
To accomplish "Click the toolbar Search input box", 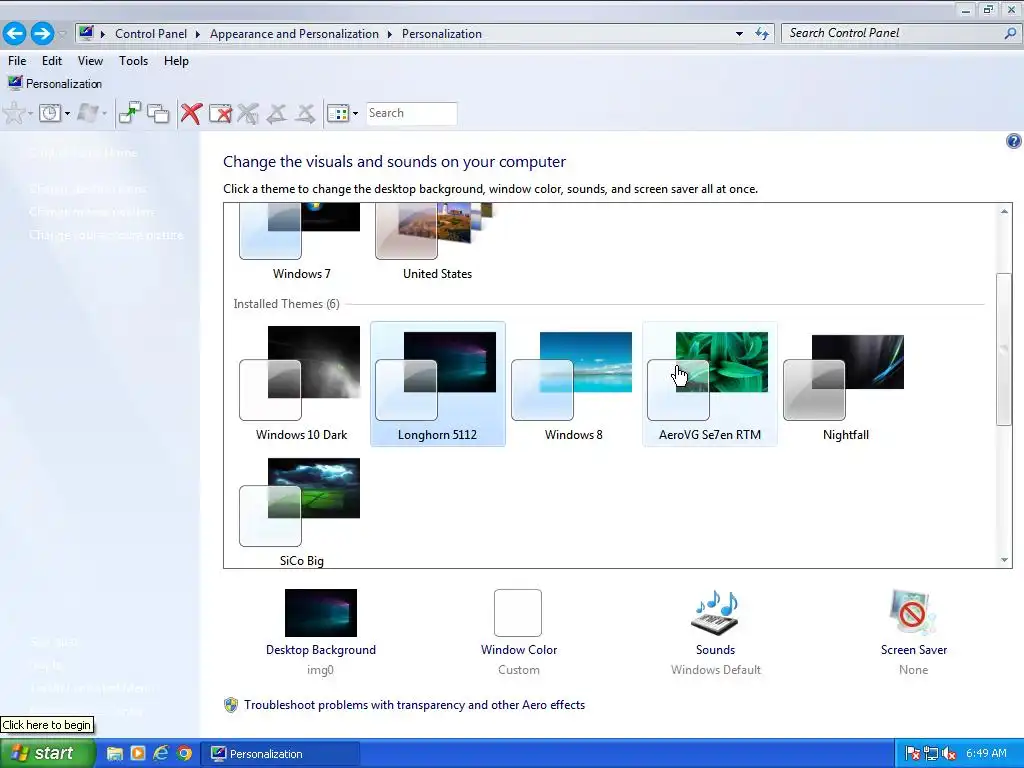I will 411,113.
